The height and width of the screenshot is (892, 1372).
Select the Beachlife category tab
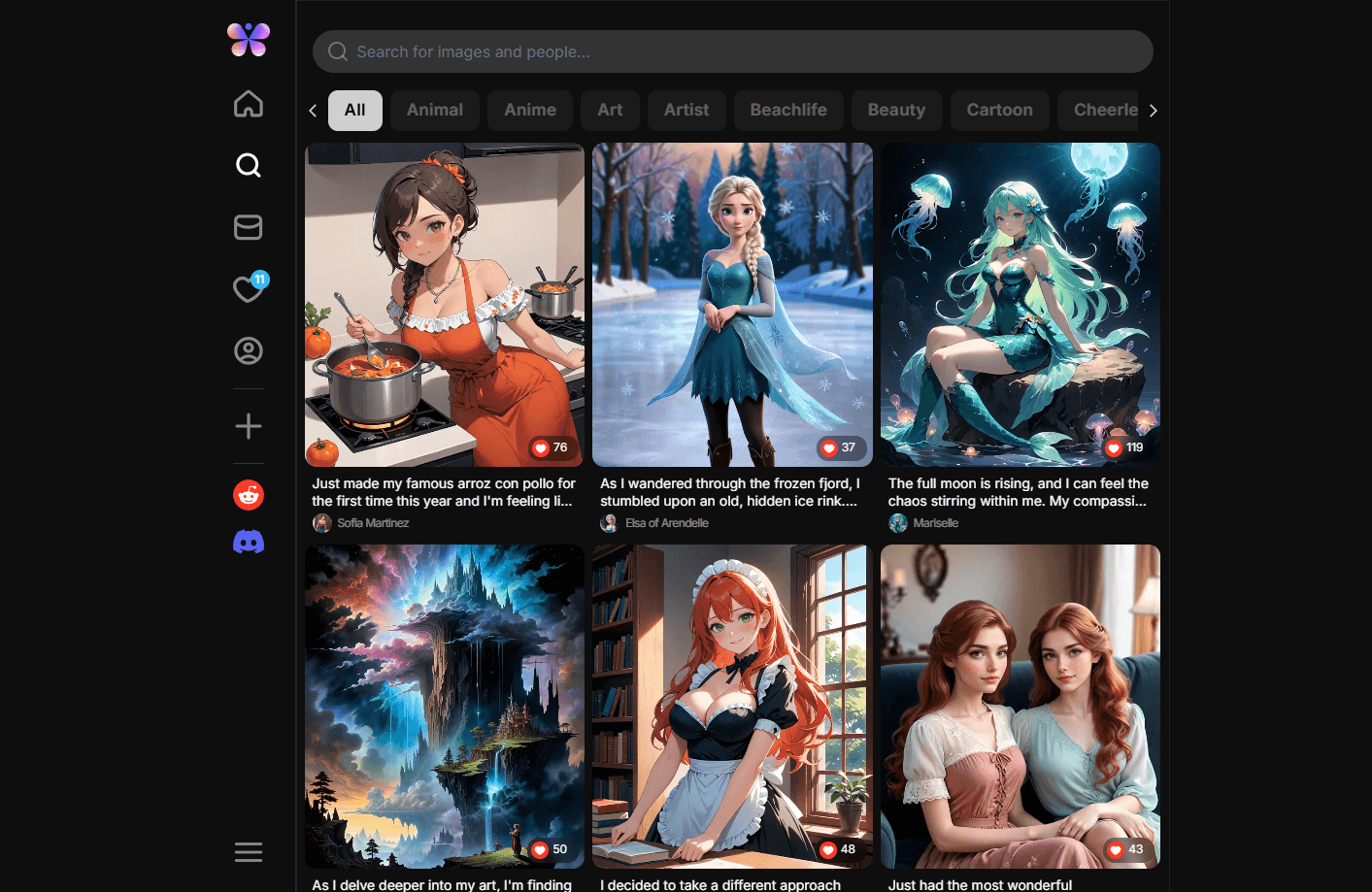[x=788, y=111]
